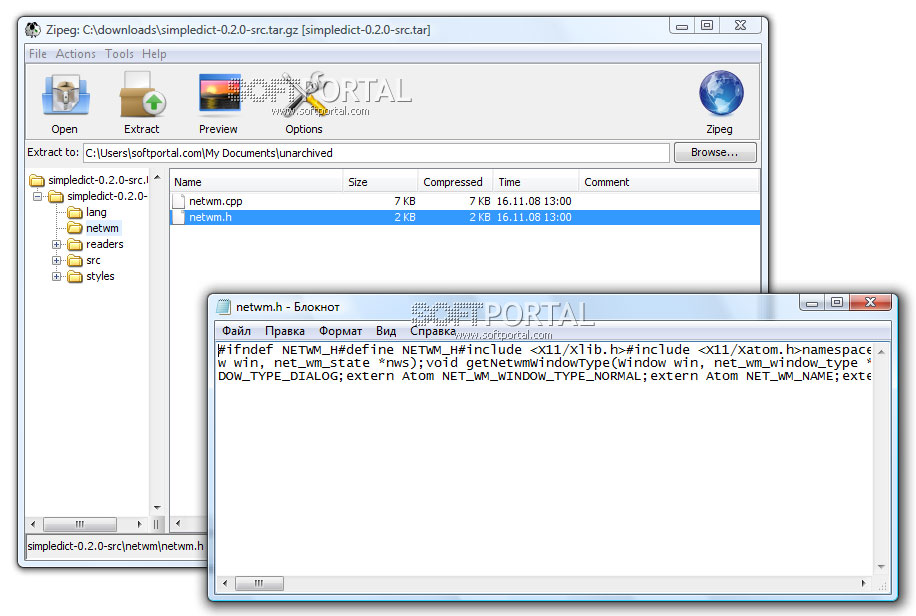This screenshot has height=616, width=916.
Task: Click Notepad scroll right arrow
Action: click(x=863, y=583)
